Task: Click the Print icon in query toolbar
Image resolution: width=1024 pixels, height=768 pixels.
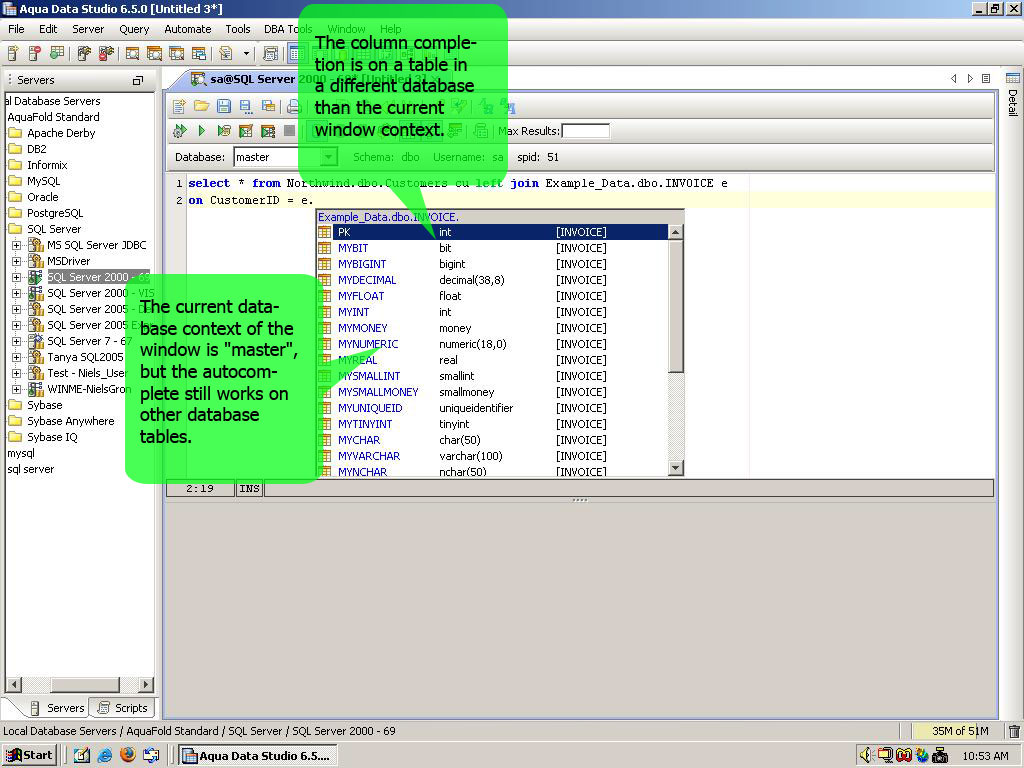Action: click(x=293, y=106)
